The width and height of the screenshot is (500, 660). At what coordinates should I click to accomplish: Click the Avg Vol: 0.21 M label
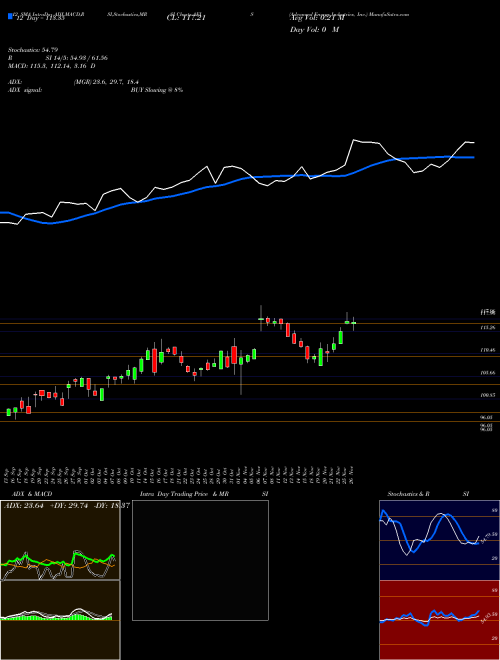317,18
